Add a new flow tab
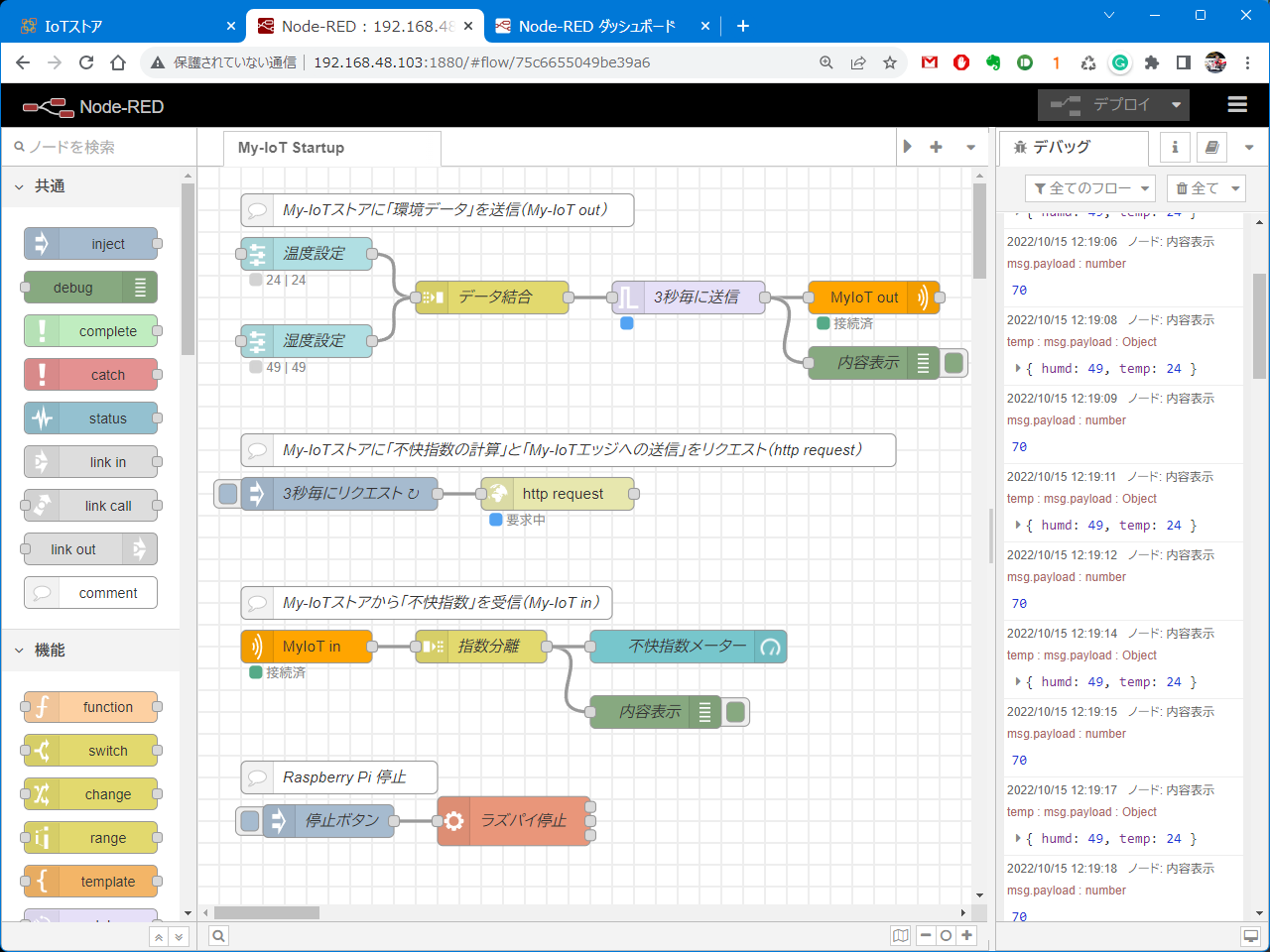Image resolution: width=1270 pixels, height=952 pixels. [936, 147]
